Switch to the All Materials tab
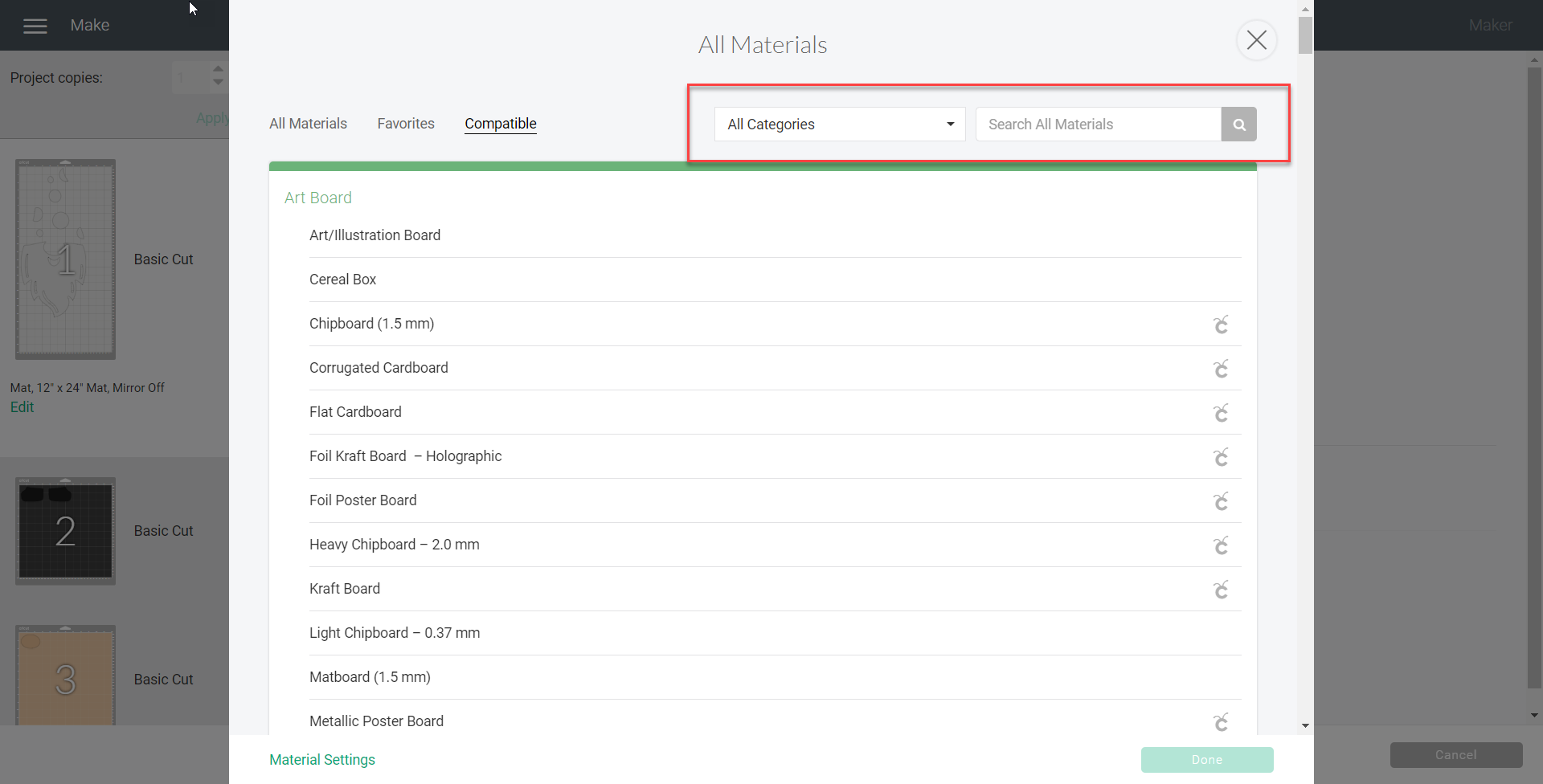Screen dimensions: 1543x784 pos(308,124)
